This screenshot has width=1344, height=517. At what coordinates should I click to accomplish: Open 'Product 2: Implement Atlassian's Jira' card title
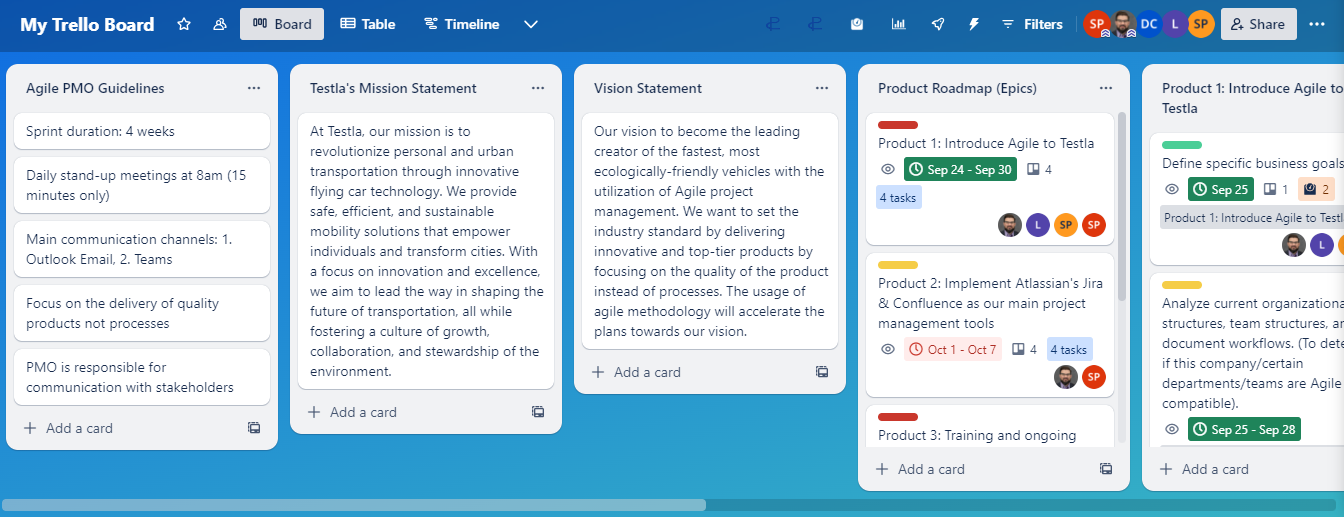[990, 303]
